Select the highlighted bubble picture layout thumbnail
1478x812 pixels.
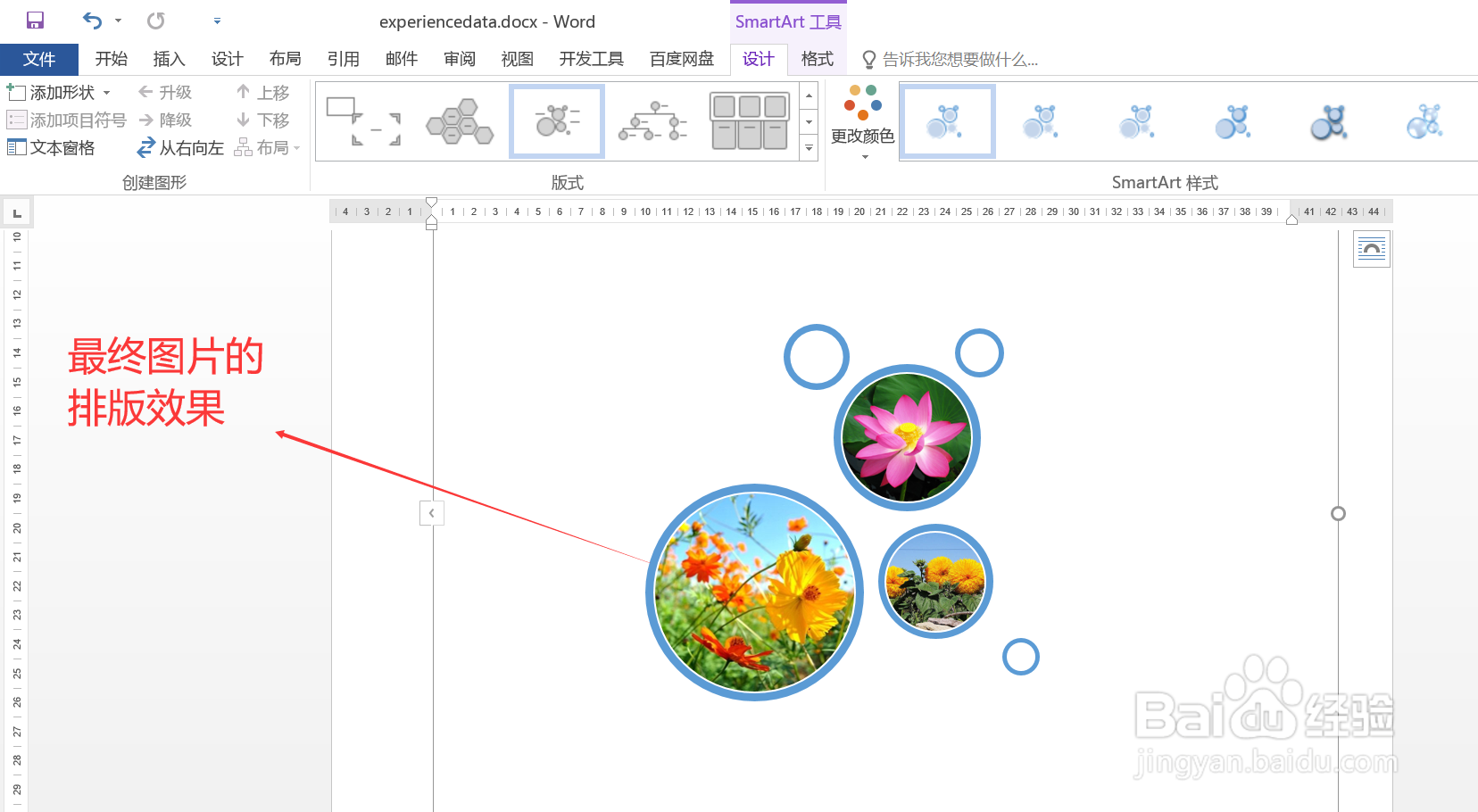[557, 121]
